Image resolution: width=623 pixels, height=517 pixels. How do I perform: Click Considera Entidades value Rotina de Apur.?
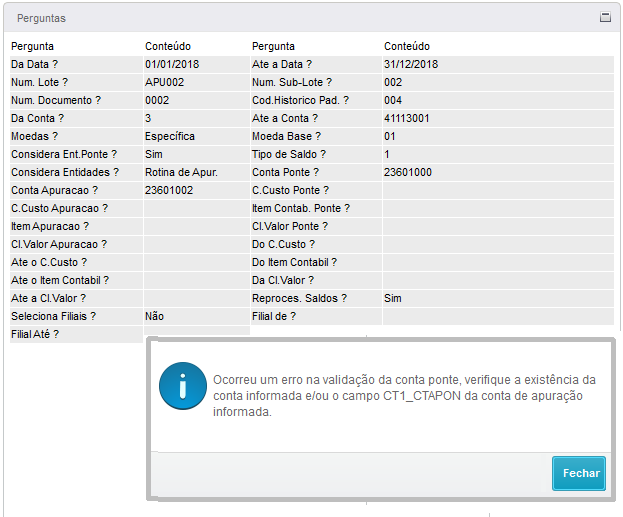(x=181, y=172)
